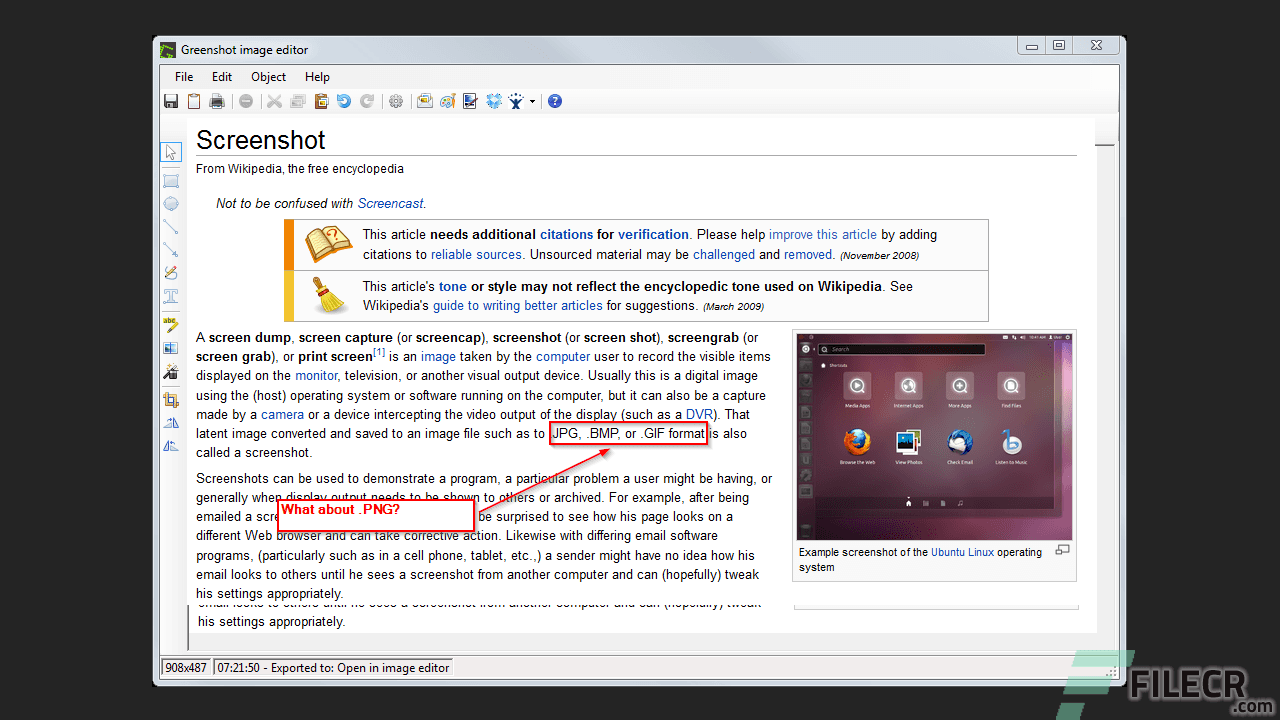Click the Copy to clipboard icon

[193, 101]
